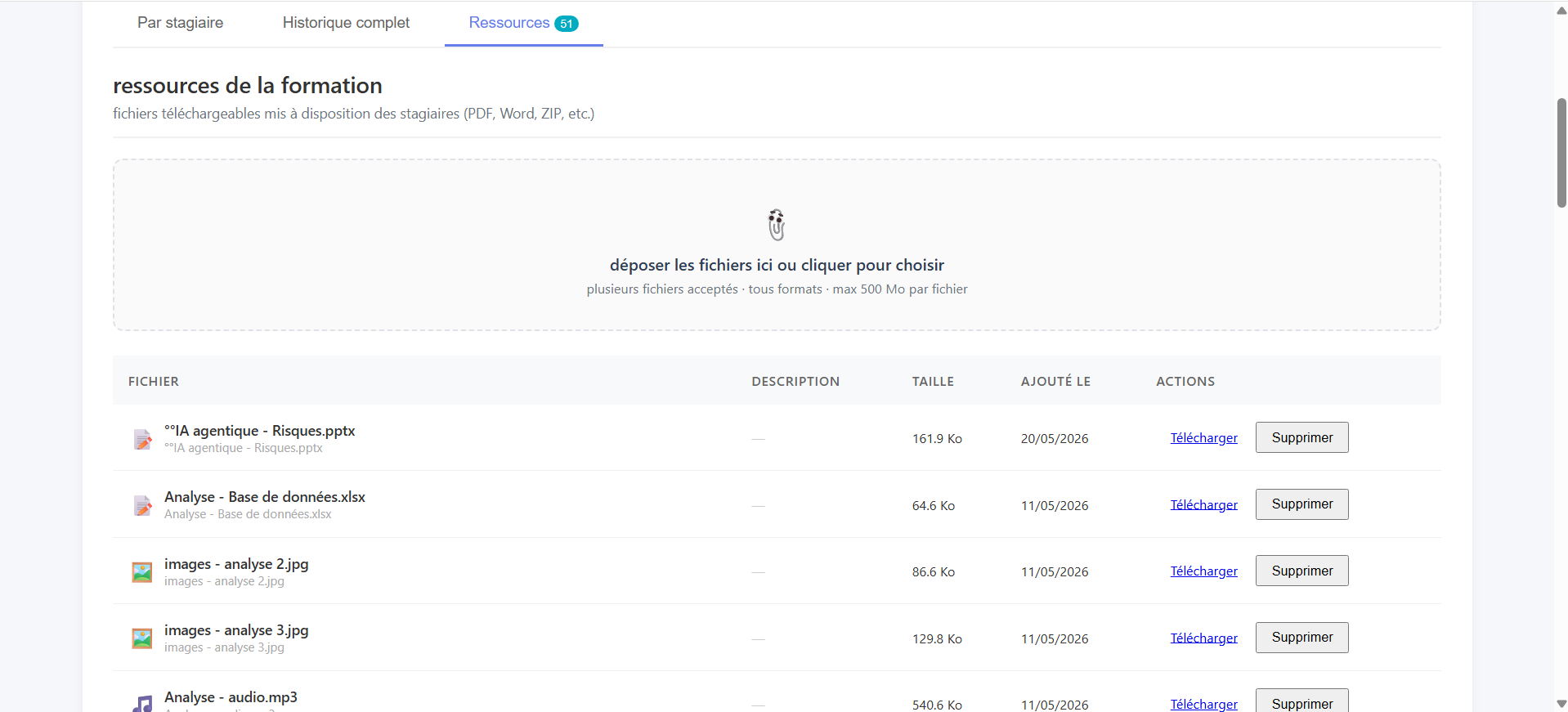The image size is (1568, 712).
Task: Download Analyse - audio.mp3
Action: click(1203, 704)
